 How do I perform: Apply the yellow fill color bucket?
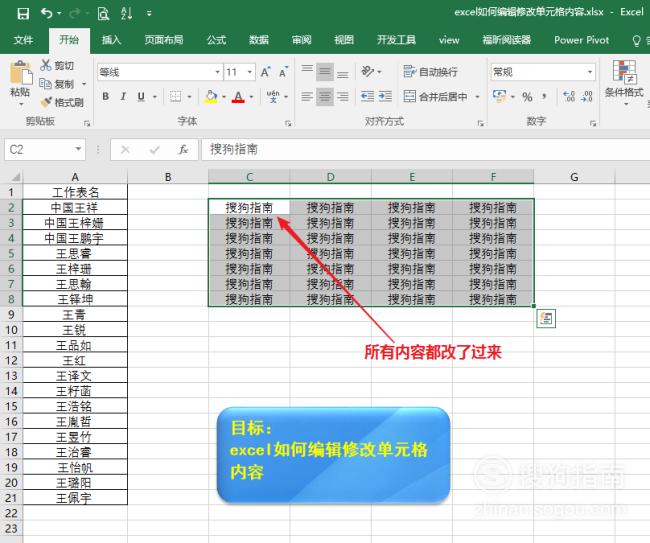[211, 97]
